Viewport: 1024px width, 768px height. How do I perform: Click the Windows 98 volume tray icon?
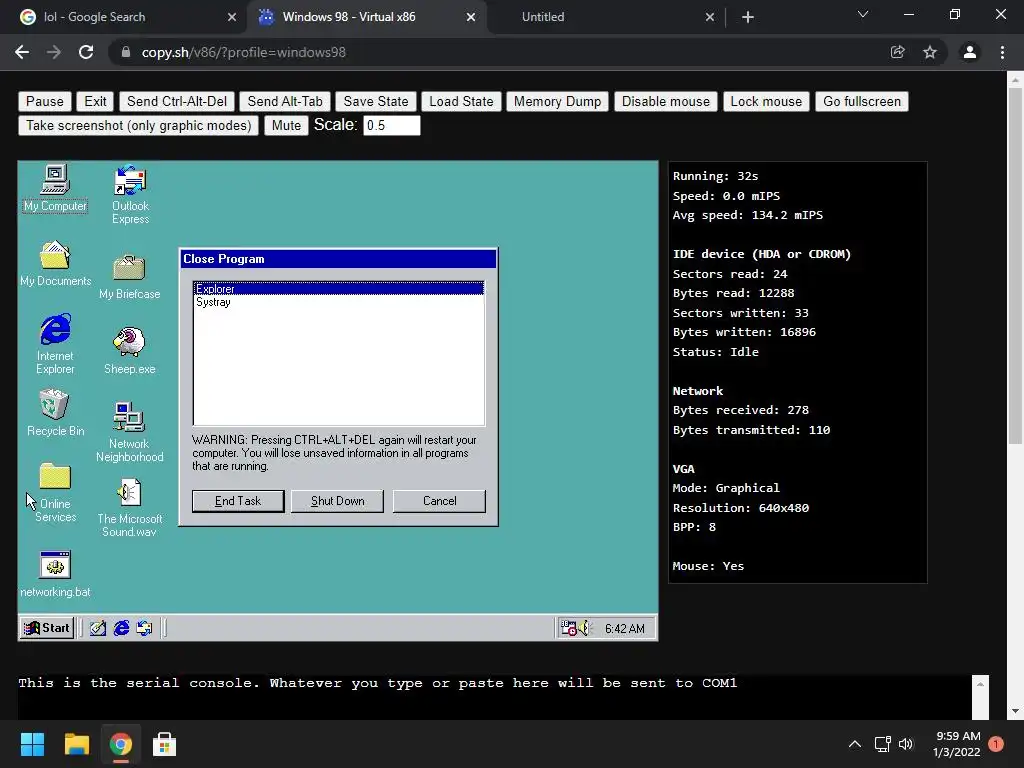coord(584,628)
